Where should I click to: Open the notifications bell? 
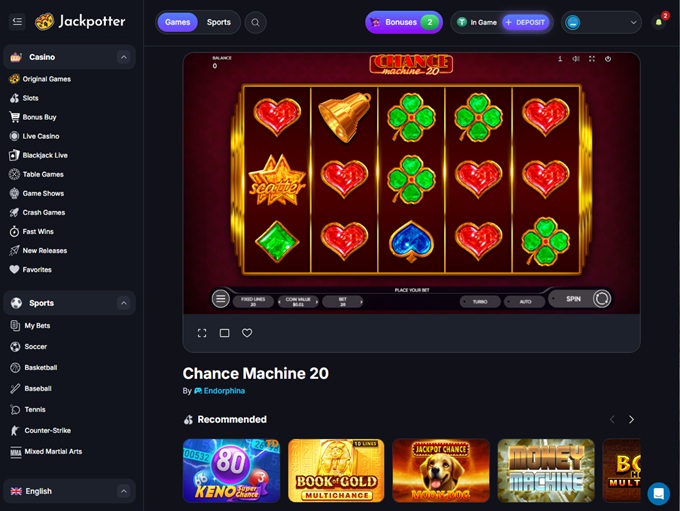point(658,23)
